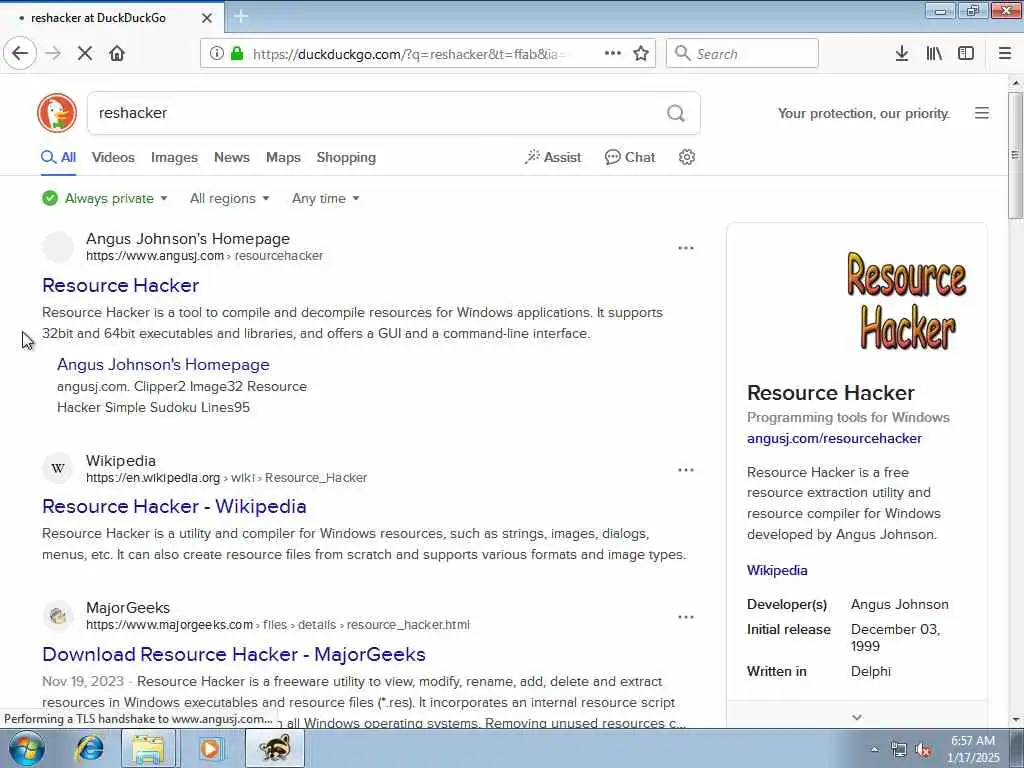
Task: Click the MajorGeeks favicon
Action: 58,615
